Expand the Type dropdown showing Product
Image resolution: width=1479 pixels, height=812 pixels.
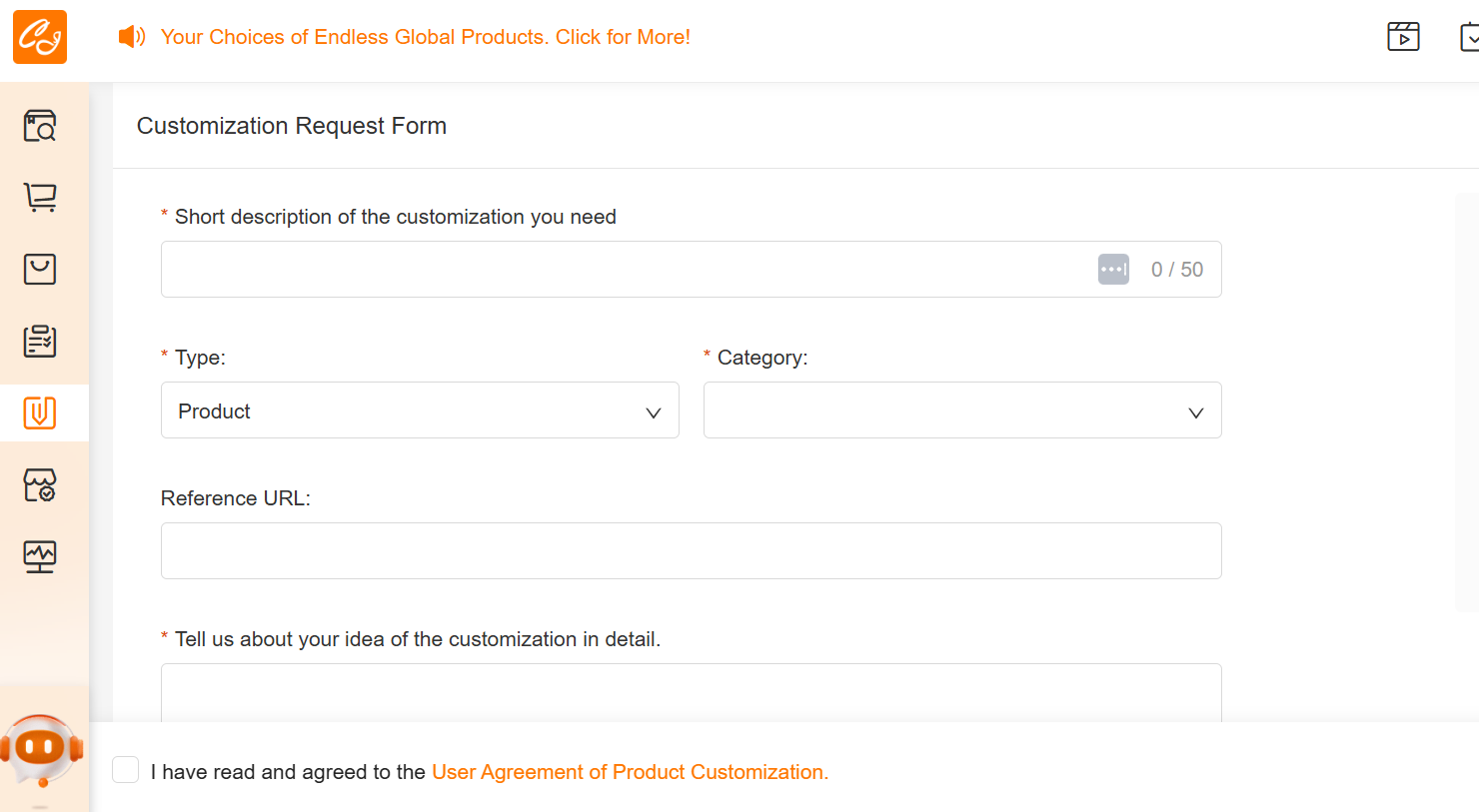(420, 410)
